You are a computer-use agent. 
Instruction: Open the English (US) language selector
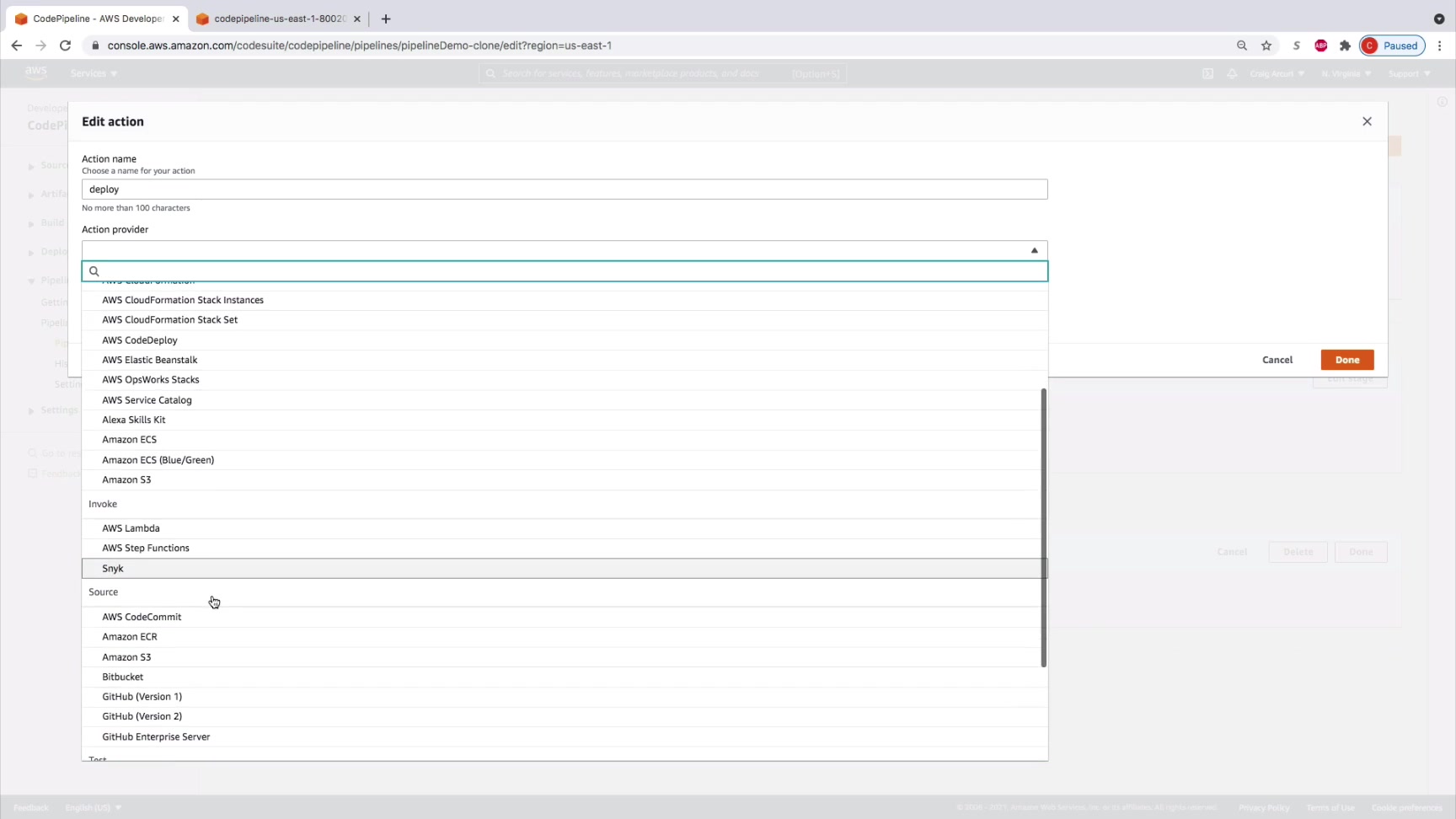coord(94,807)
